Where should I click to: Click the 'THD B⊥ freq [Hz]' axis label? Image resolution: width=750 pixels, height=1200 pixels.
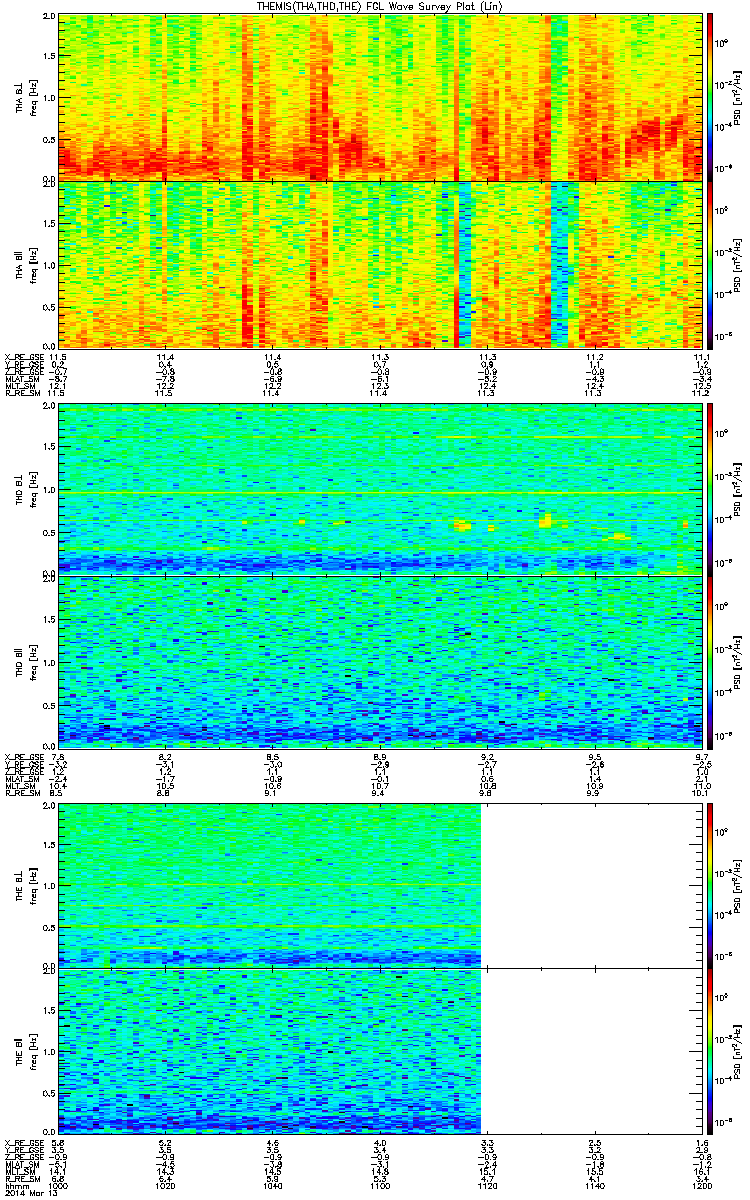coord(24,489)
